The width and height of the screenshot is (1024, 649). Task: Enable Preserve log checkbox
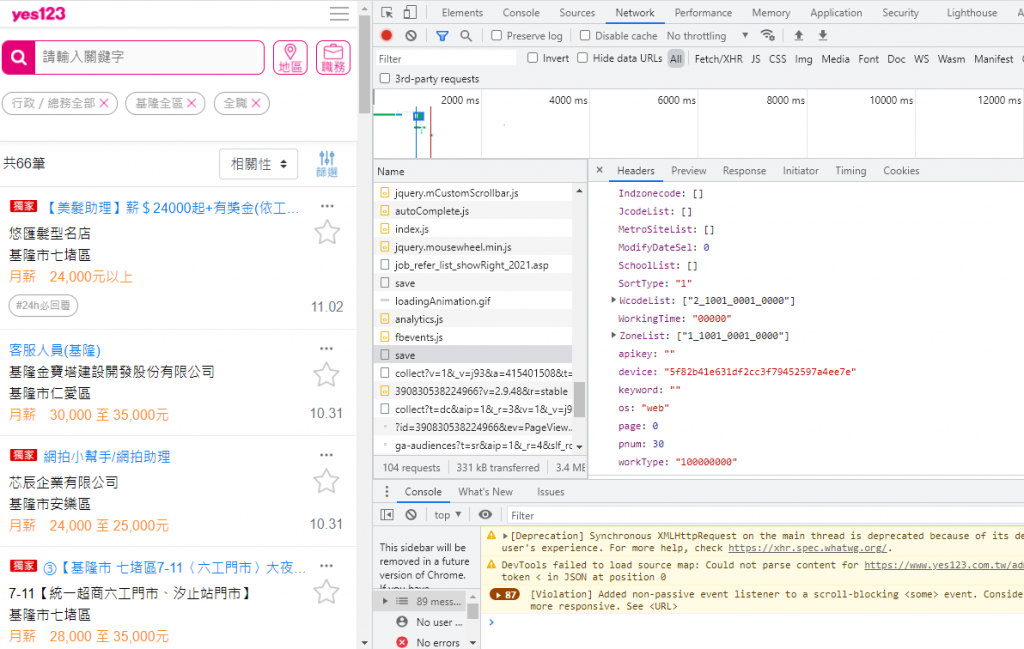pyautogui.click(x=496, y=35)
